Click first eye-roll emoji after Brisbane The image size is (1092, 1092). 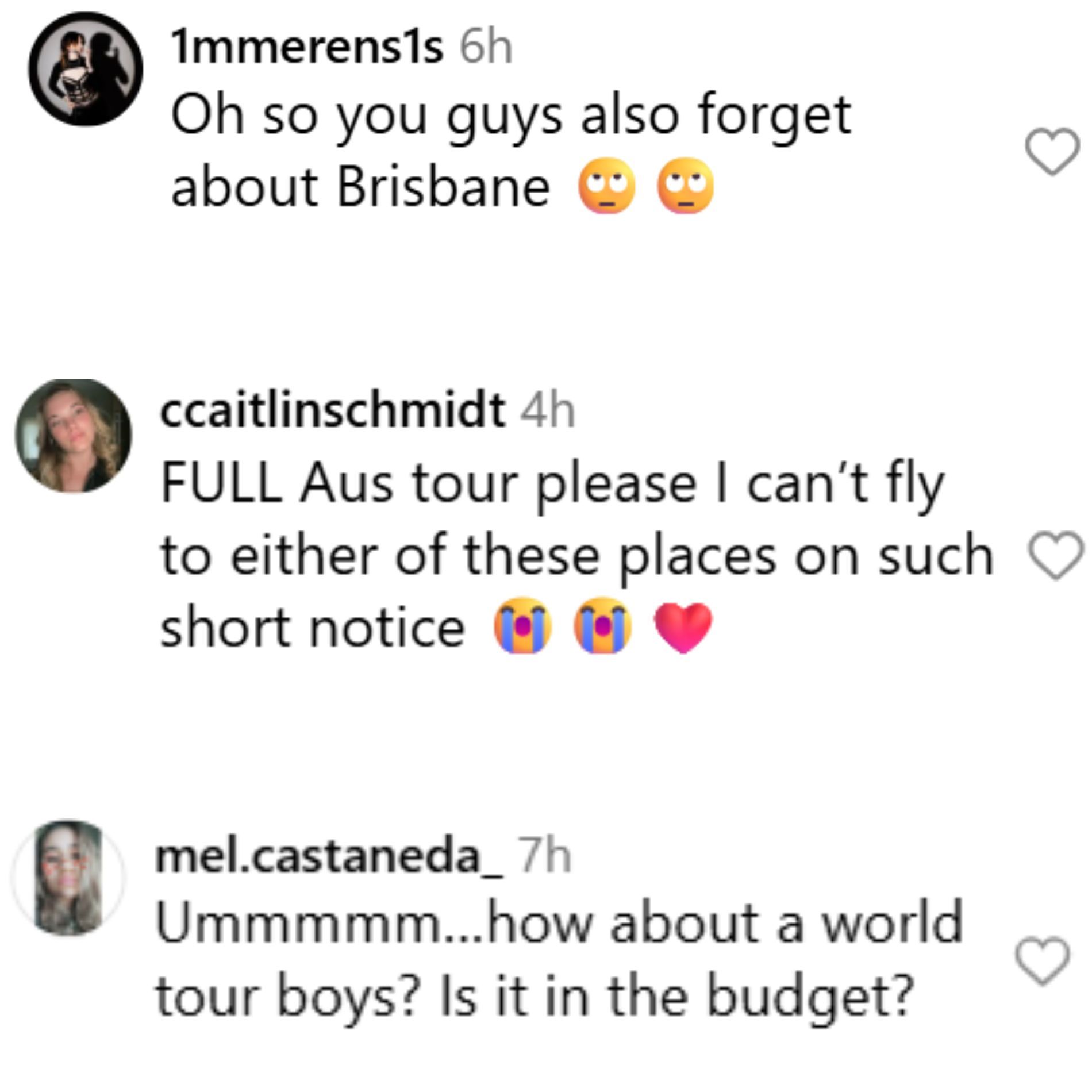[x=607, y=187]
